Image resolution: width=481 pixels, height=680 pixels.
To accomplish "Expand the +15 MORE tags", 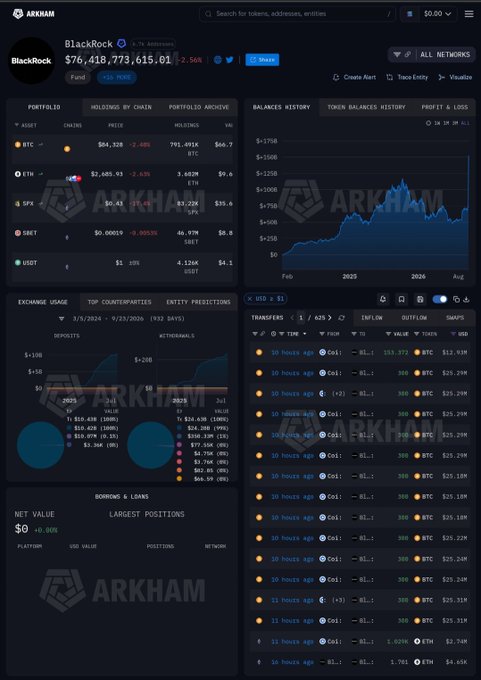I will 117,78.
